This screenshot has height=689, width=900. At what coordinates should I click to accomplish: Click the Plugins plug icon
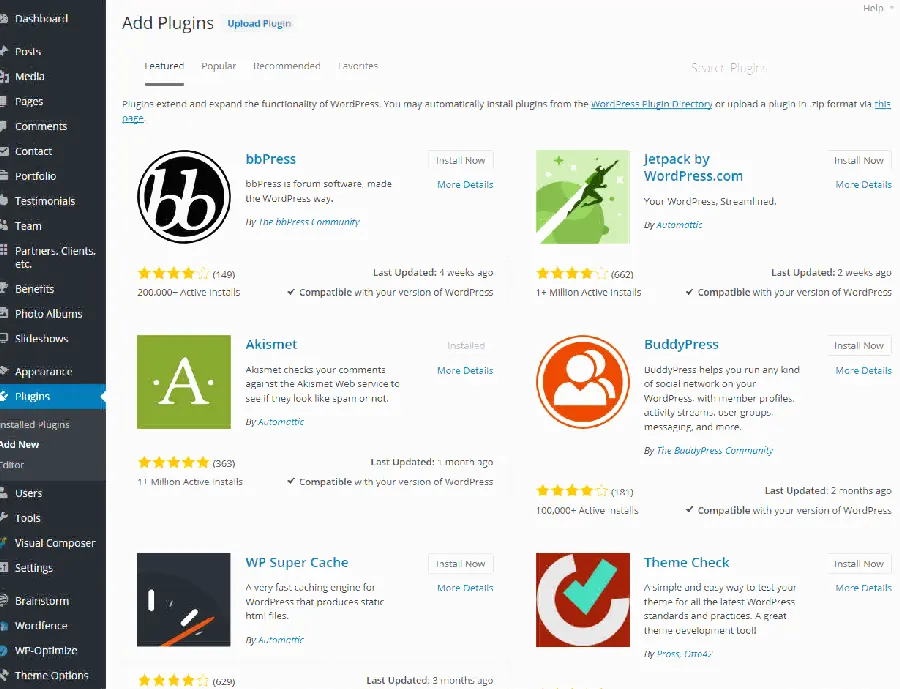(3, 396)
